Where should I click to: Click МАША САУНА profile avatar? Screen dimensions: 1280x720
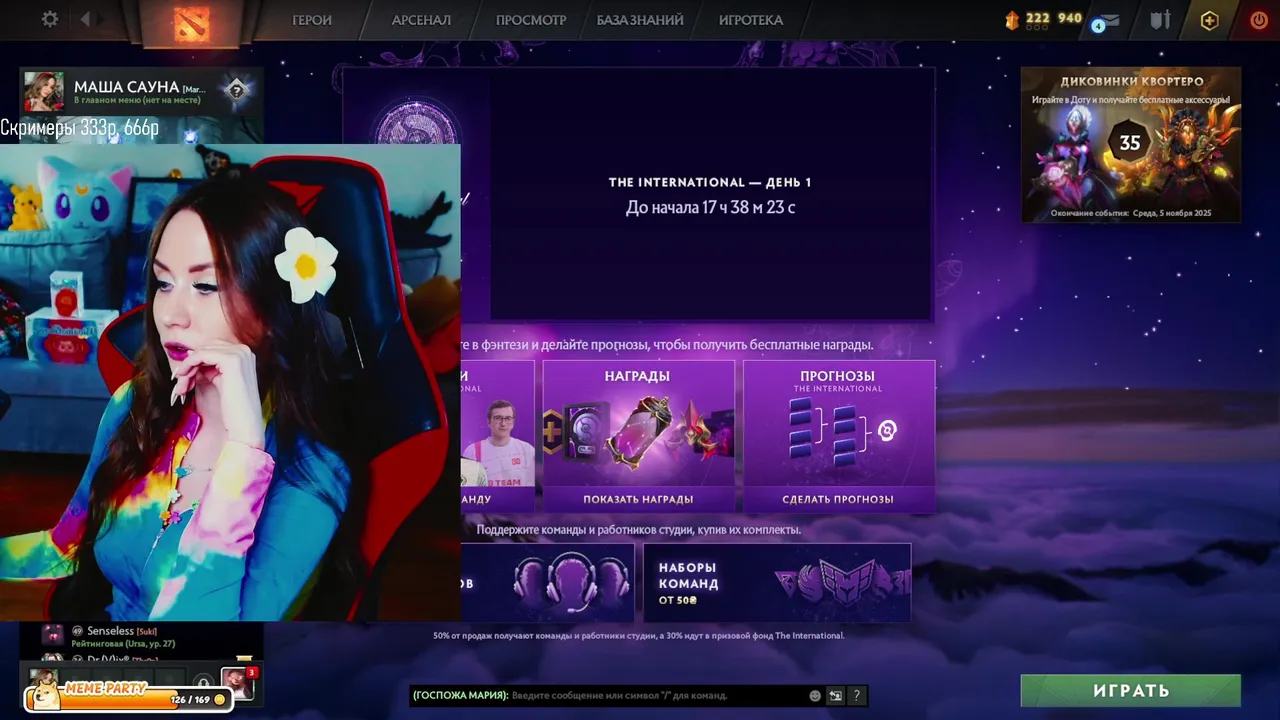coord(44,91)
